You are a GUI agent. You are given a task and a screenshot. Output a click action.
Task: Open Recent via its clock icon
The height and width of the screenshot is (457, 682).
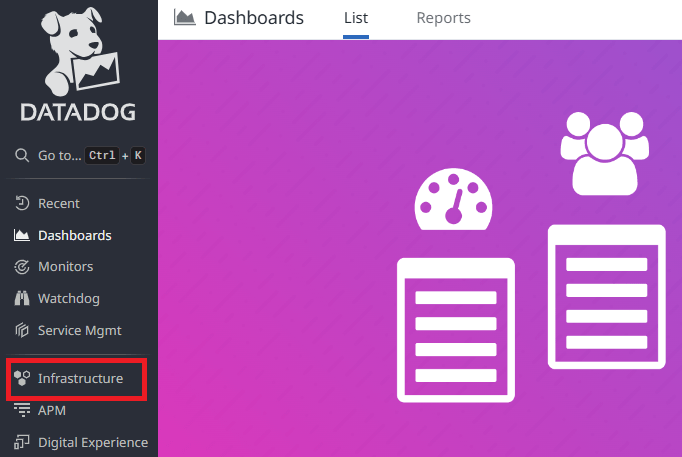pyautogui.click(x=21, y=204)
